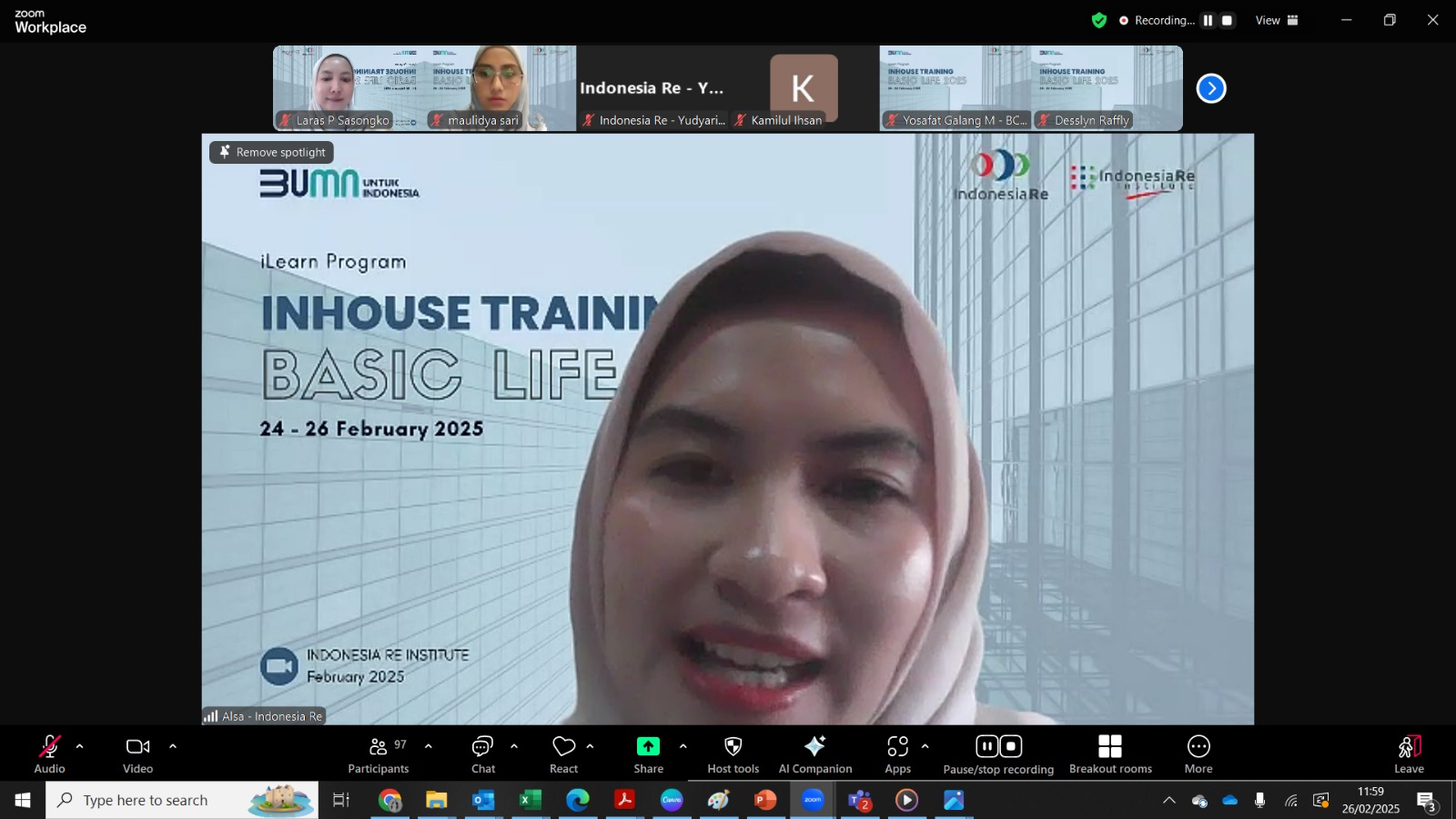Start screen Share
This screenshot has width=1456, height=819.
tap(648, 755)
